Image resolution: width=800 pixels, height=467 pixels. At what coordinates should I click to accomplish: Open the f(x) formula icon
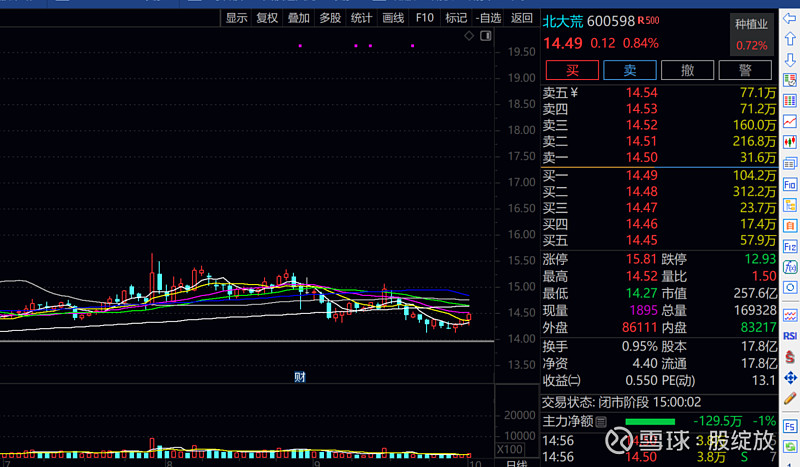[x=790, y=267]
